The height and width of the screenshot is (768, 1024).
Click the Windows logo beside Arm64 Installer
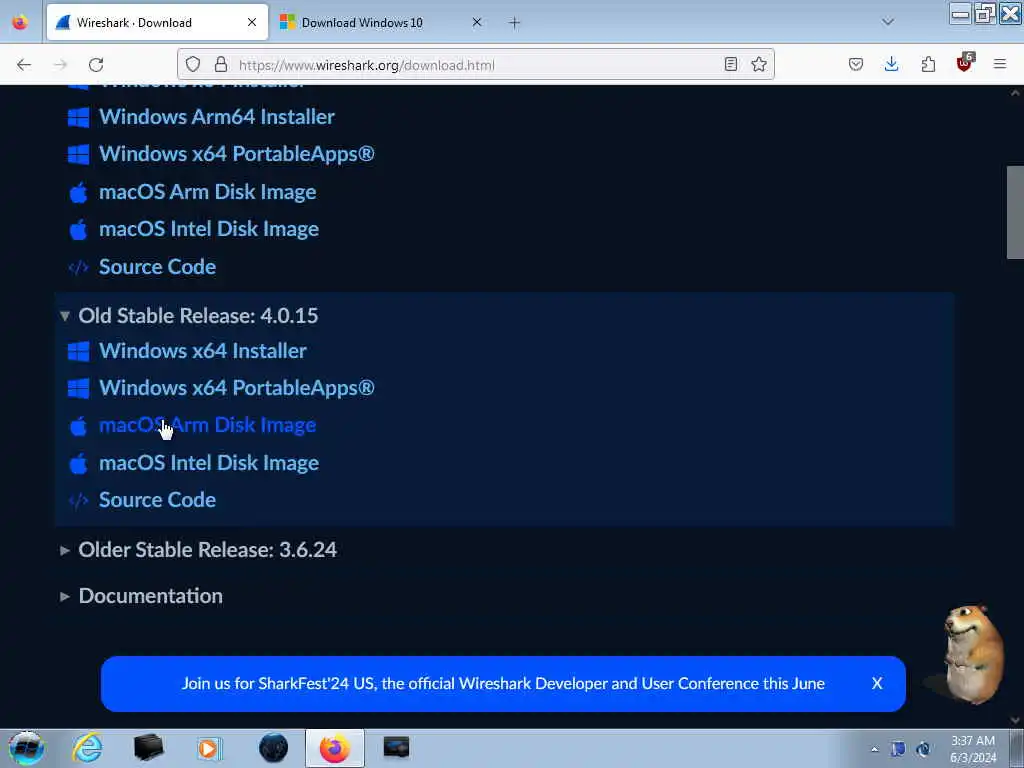click(78, 118)
